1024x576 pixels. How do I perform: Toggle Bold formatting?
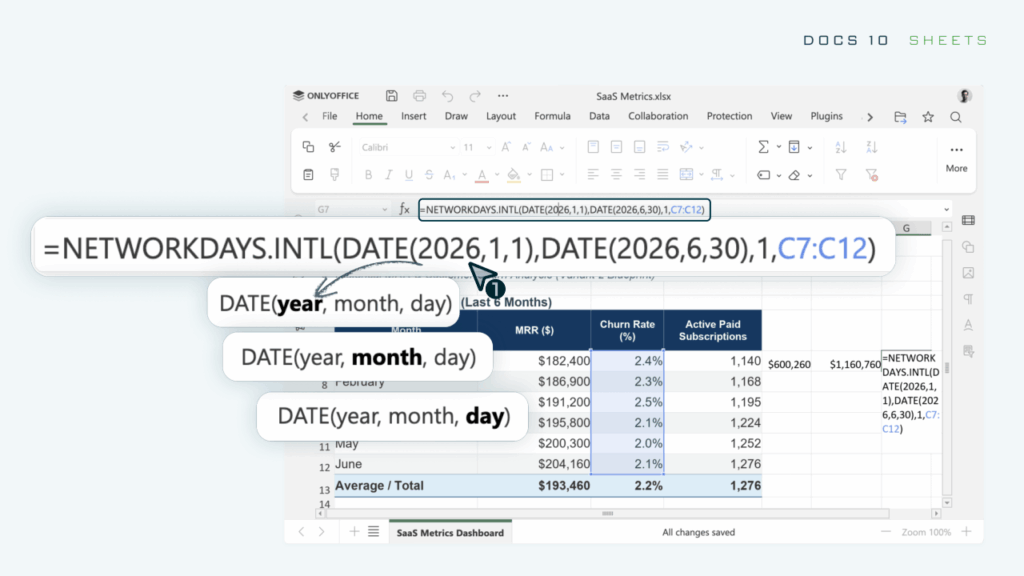(368, 174)
